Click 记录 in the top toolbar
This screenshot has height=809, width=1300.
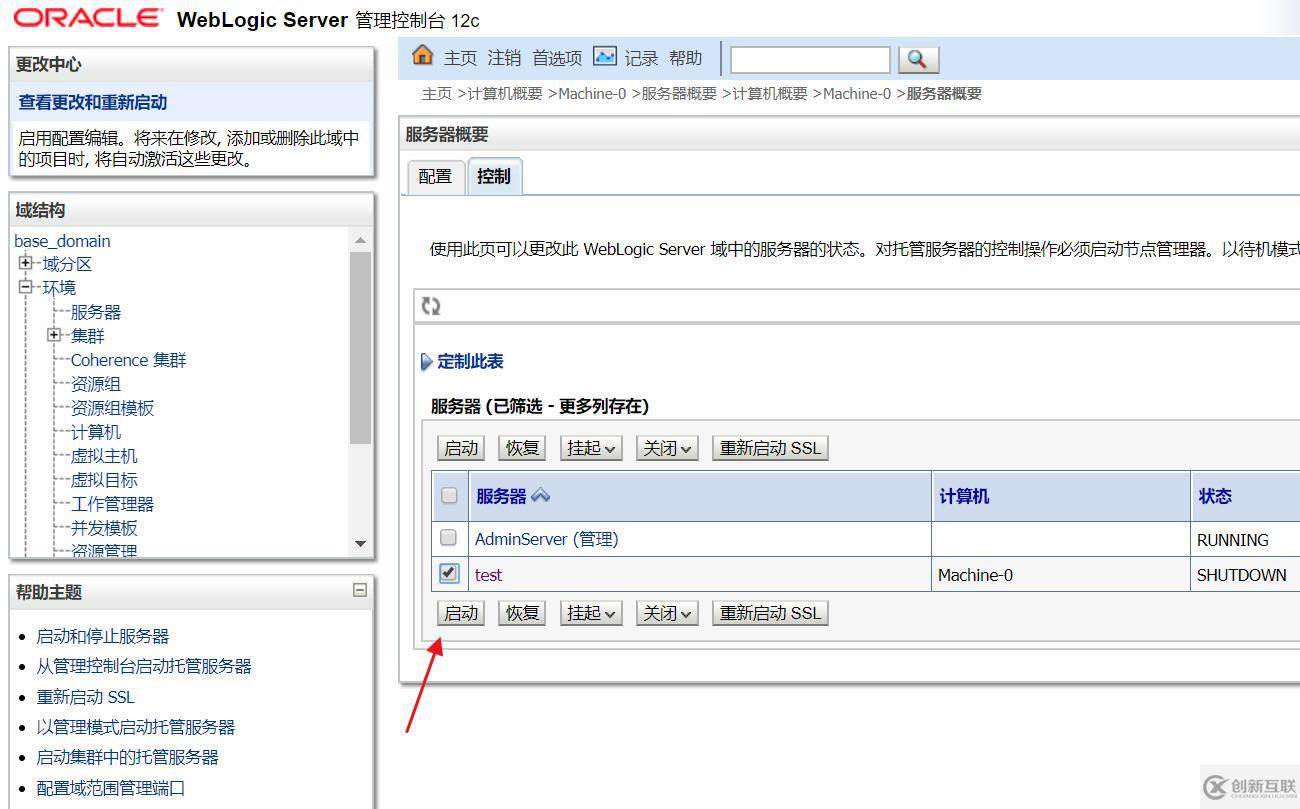[x=641, y=58]
